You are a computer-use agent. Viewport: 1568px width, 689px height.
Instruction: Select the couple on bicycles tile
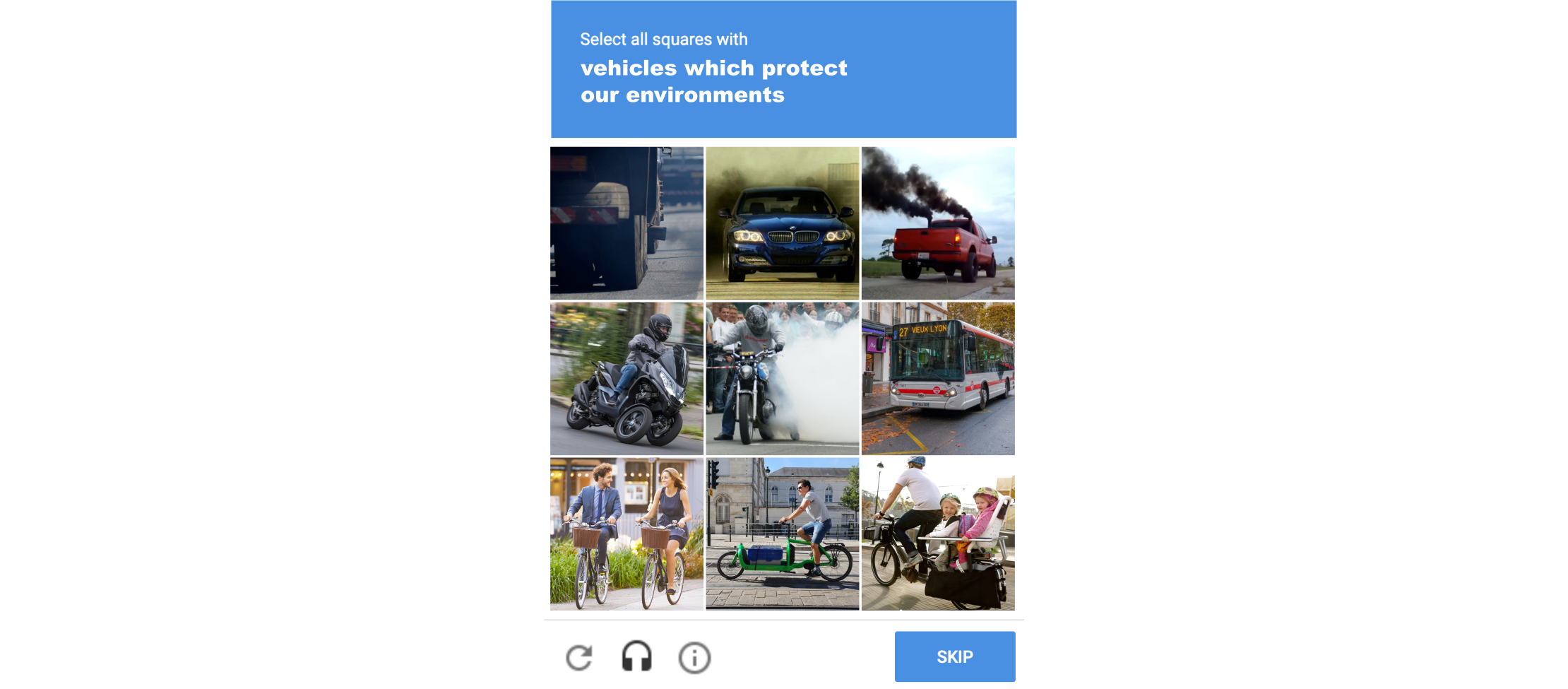tap(627, 534)
